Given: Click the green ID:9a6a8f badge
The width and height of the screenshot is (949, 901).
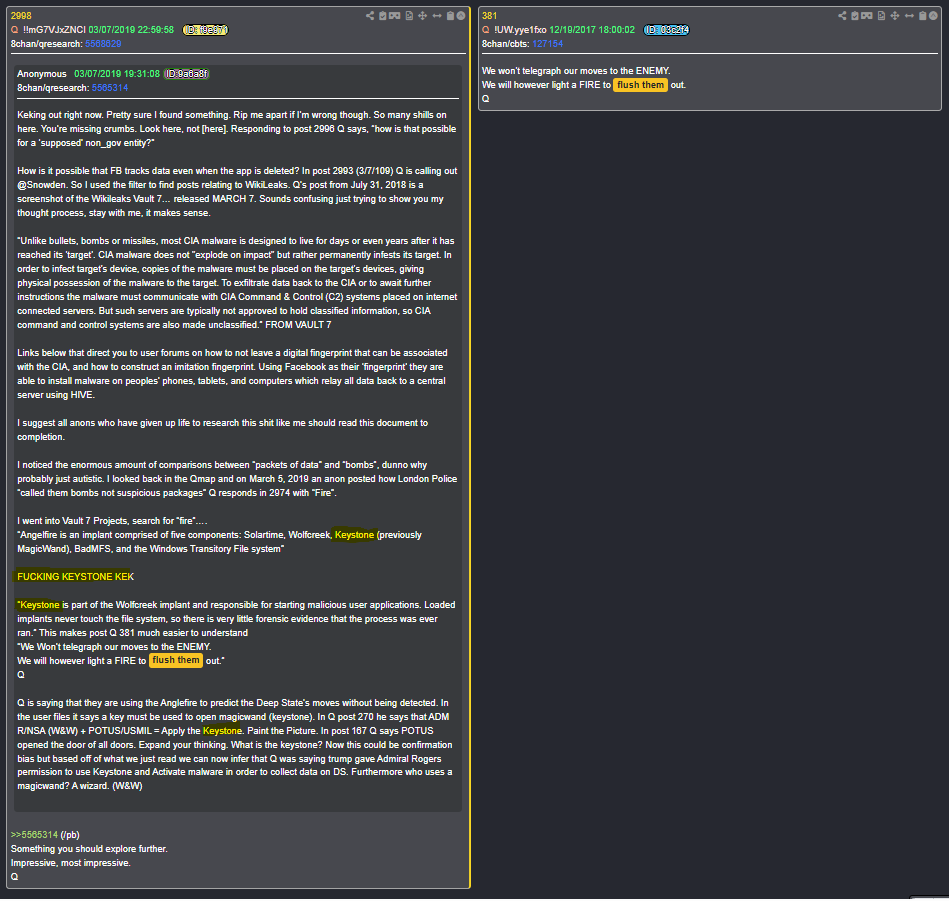Looking at the screenshot, I should [x=187, y=74].
